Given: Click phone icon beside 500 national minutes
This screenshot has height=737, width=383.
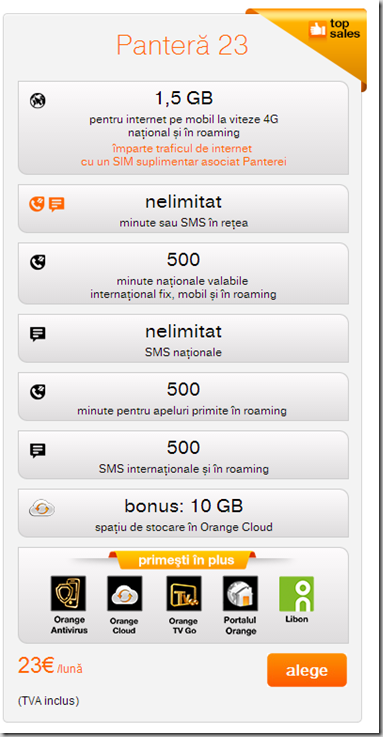Looking at the screenshot, I should (38, 262).
